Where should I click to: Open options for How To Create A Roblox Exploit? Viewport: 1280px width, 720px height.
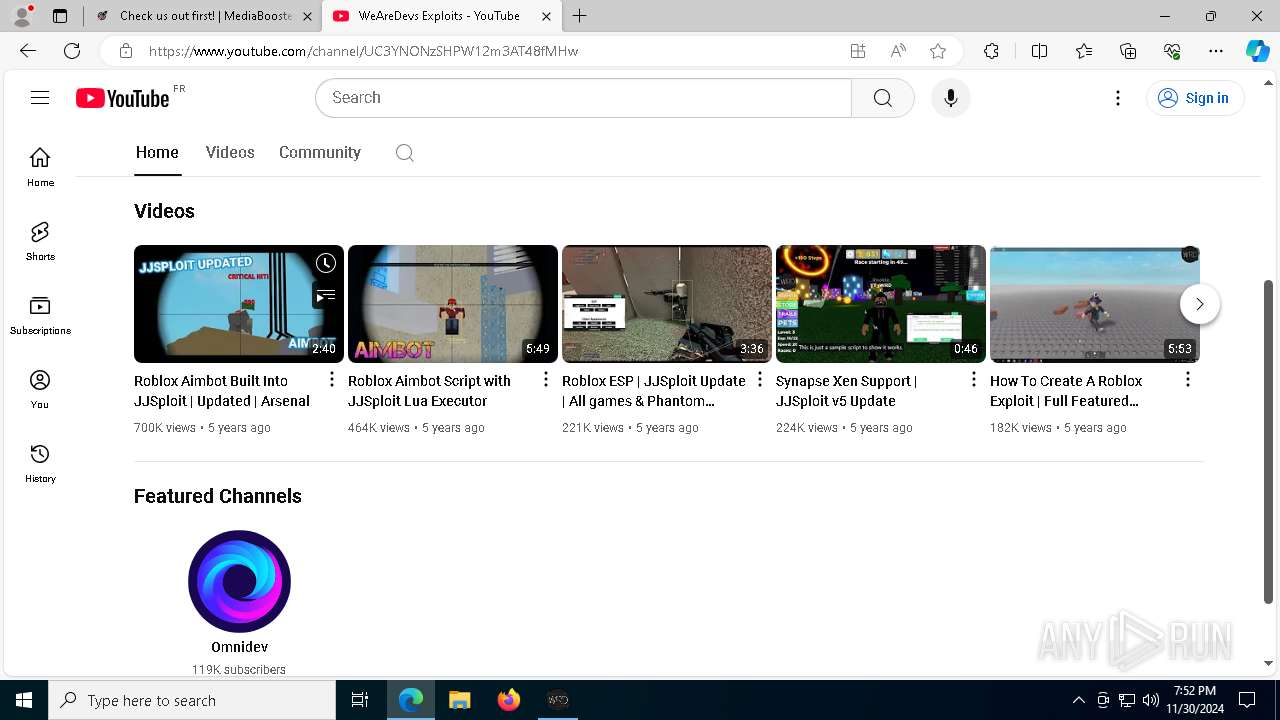[1188, 380]
